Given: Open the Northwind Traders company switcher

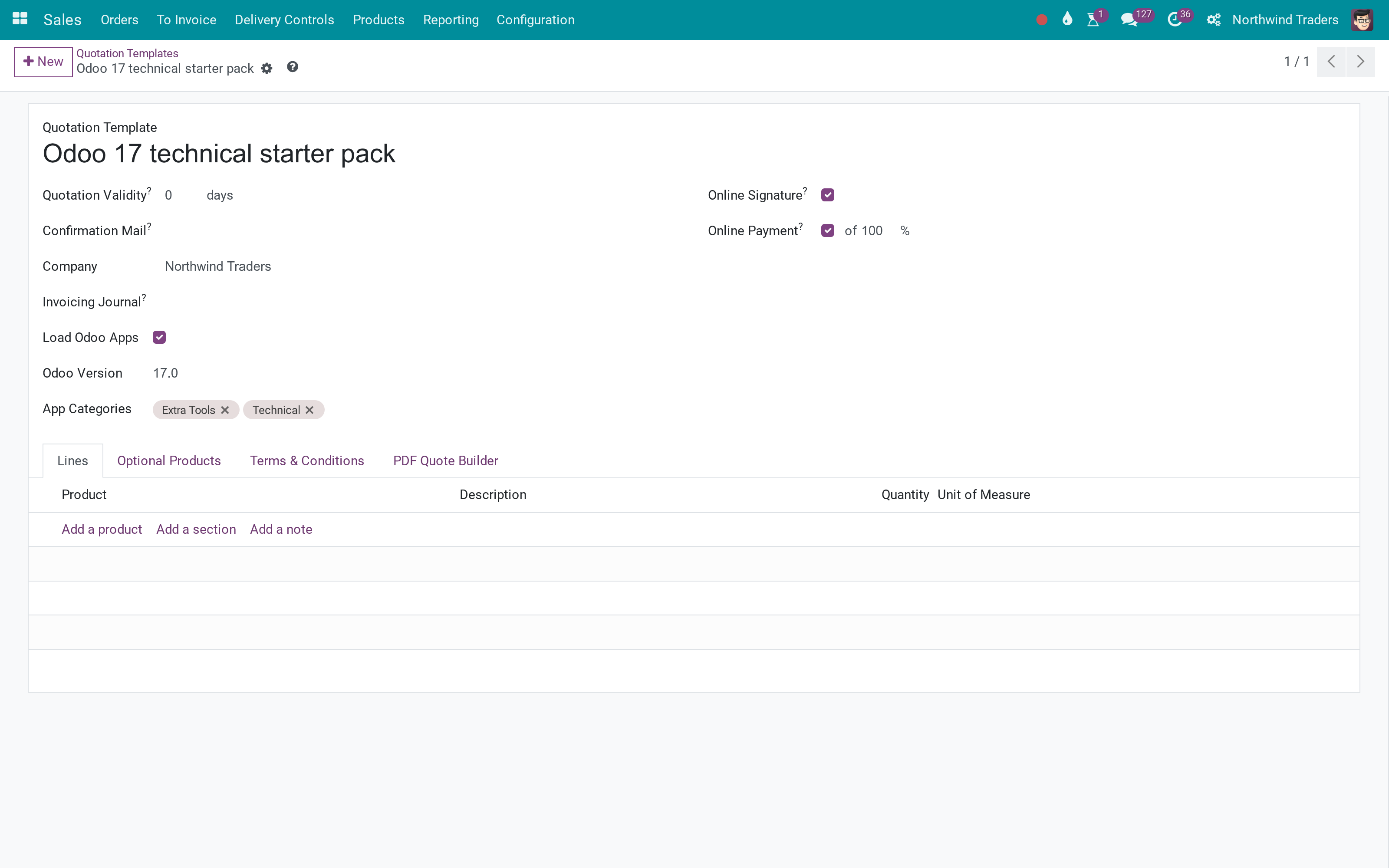Looking at the screenshot, I should 1285,20.
